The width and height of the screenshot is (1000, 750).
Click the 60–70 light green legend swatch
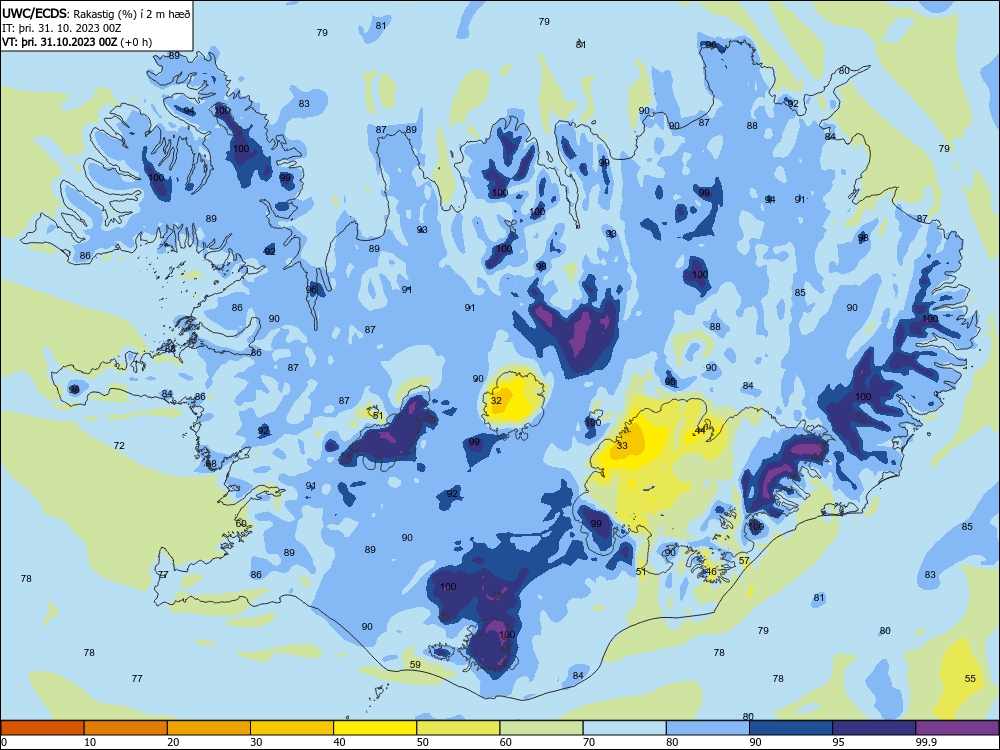tap(541, 728)
